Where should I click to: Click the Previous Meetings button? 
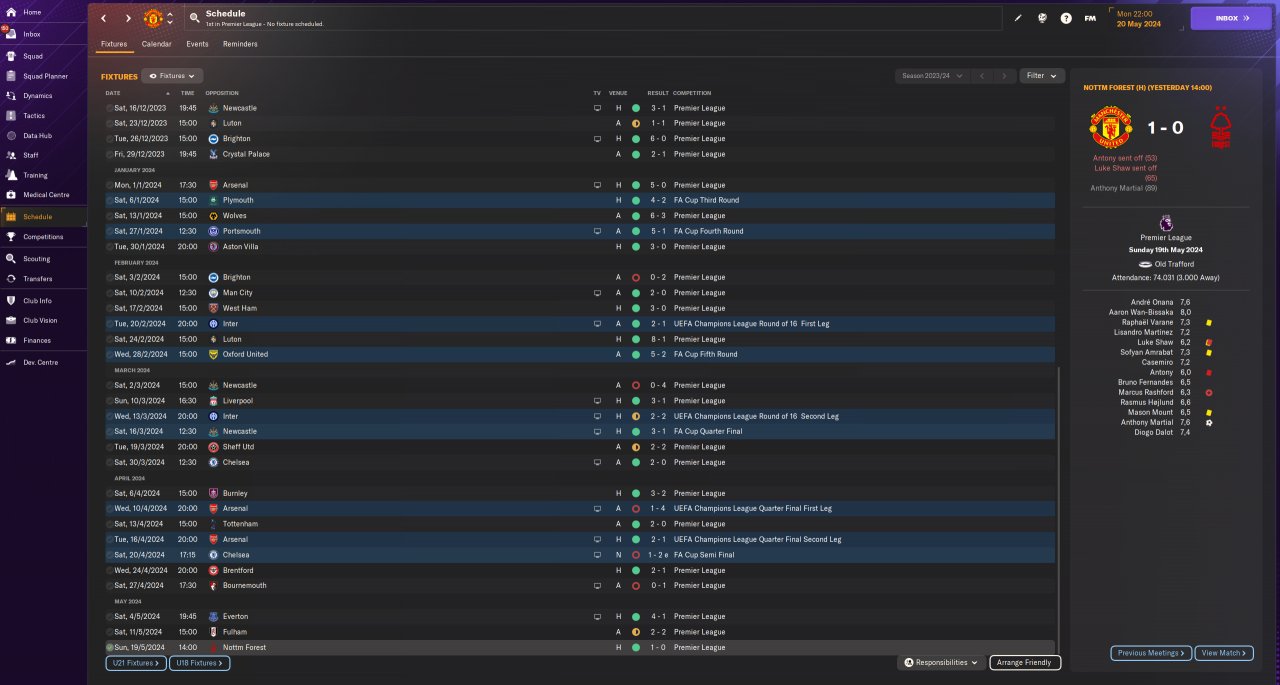coord(1151,653)
